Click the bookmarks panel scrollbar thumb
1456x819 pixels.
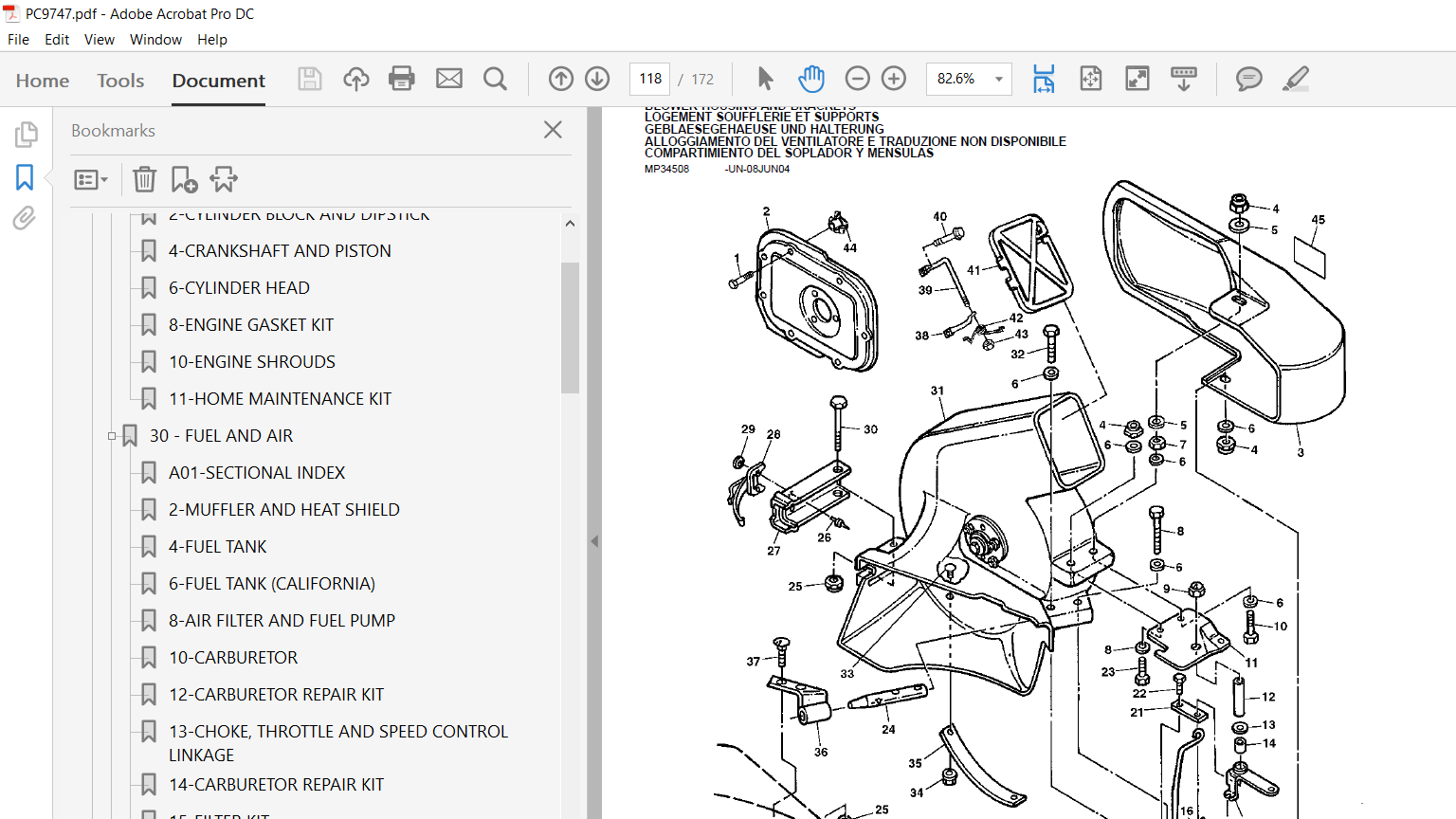click(570, 327)
